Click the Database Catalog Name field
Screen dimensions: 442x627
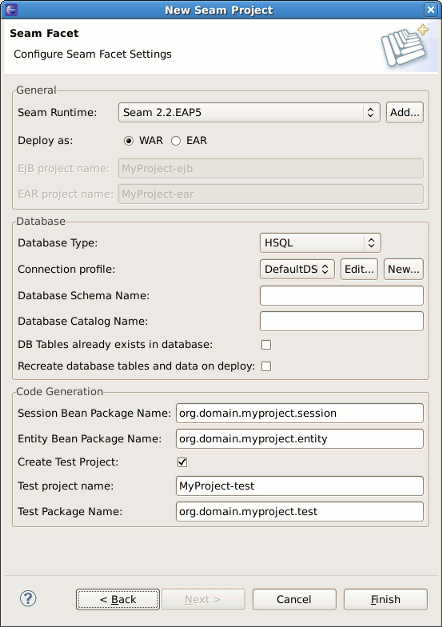click(342, 321)
